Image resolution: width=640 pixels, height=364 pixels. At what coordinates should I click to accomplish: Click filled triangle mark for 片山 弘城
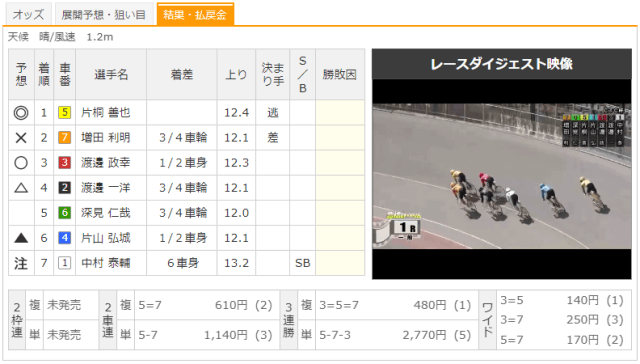[21, 238]
